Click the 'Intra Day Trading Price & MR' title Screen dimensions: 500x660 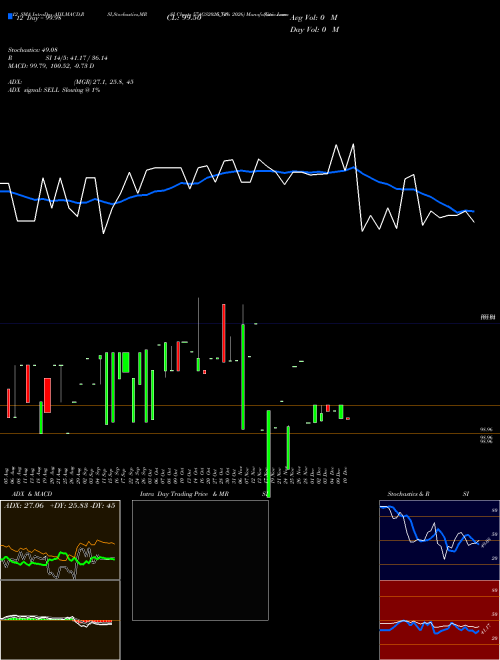tap(184, 494)
